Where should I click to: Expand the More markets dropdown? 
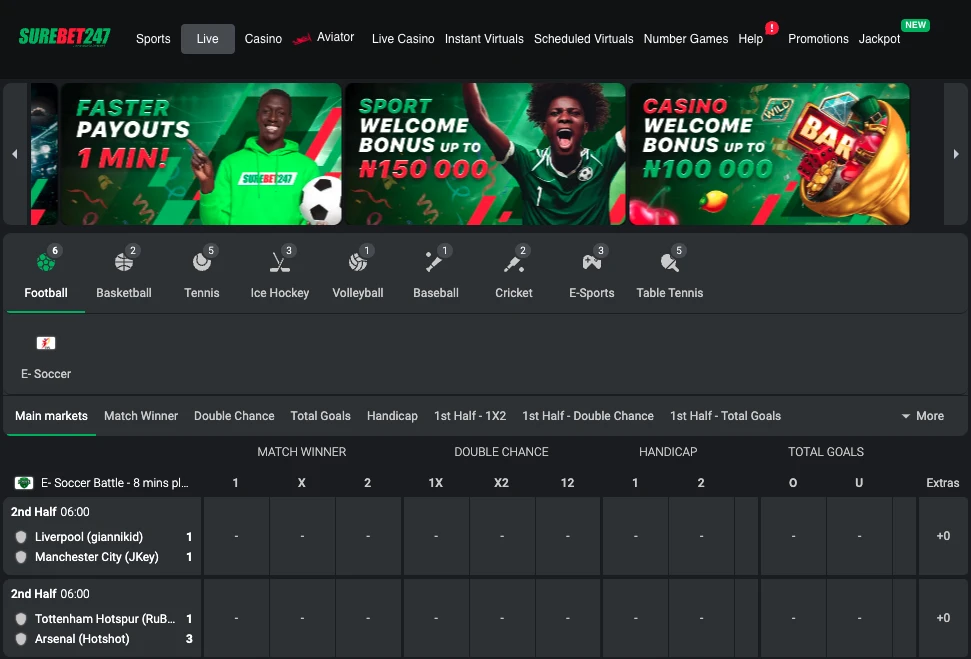click(922, 416)
